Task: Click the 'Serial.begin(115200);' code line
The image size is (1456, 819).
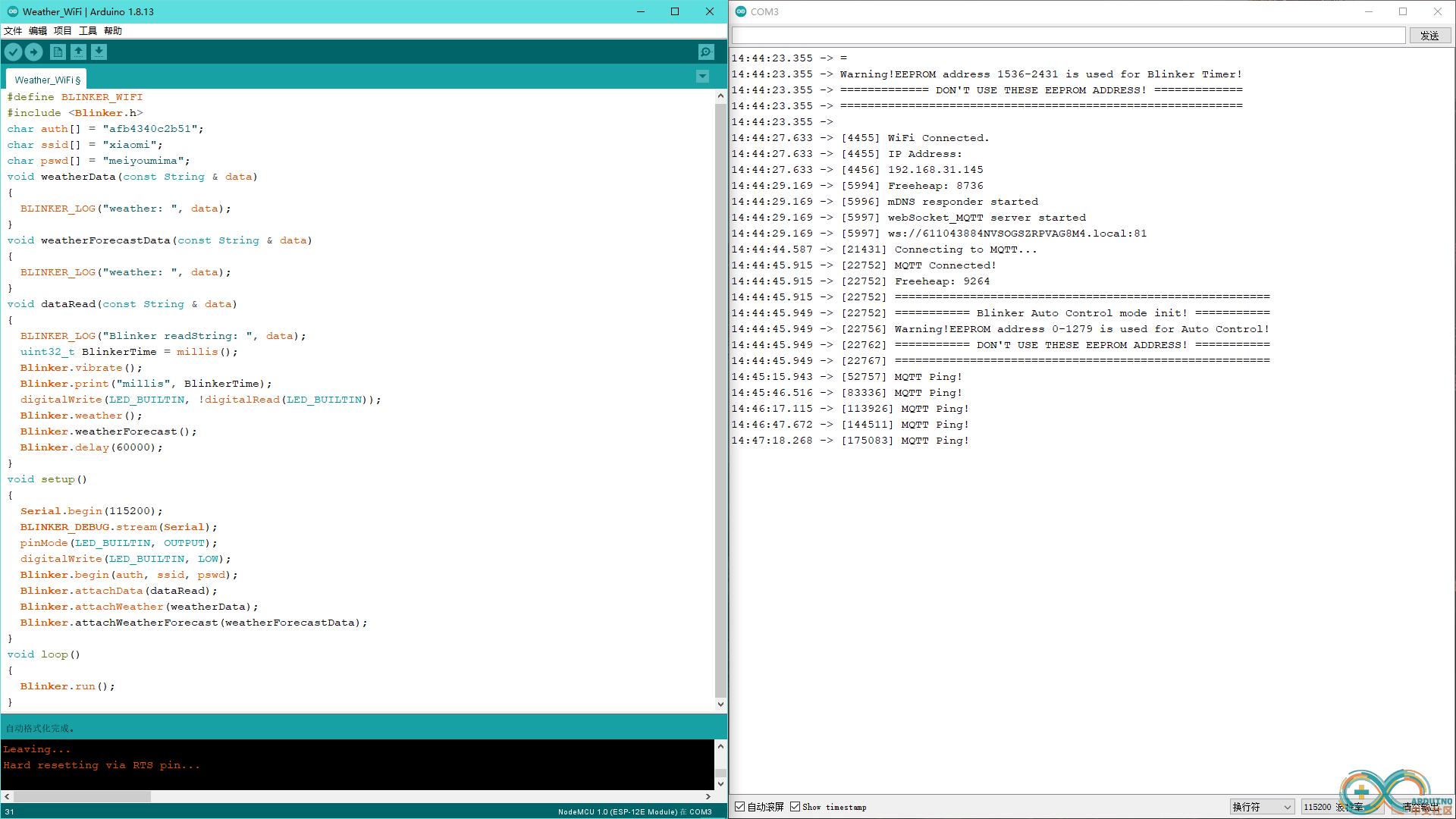Action: pyautogui.click(x=91, y=511)
